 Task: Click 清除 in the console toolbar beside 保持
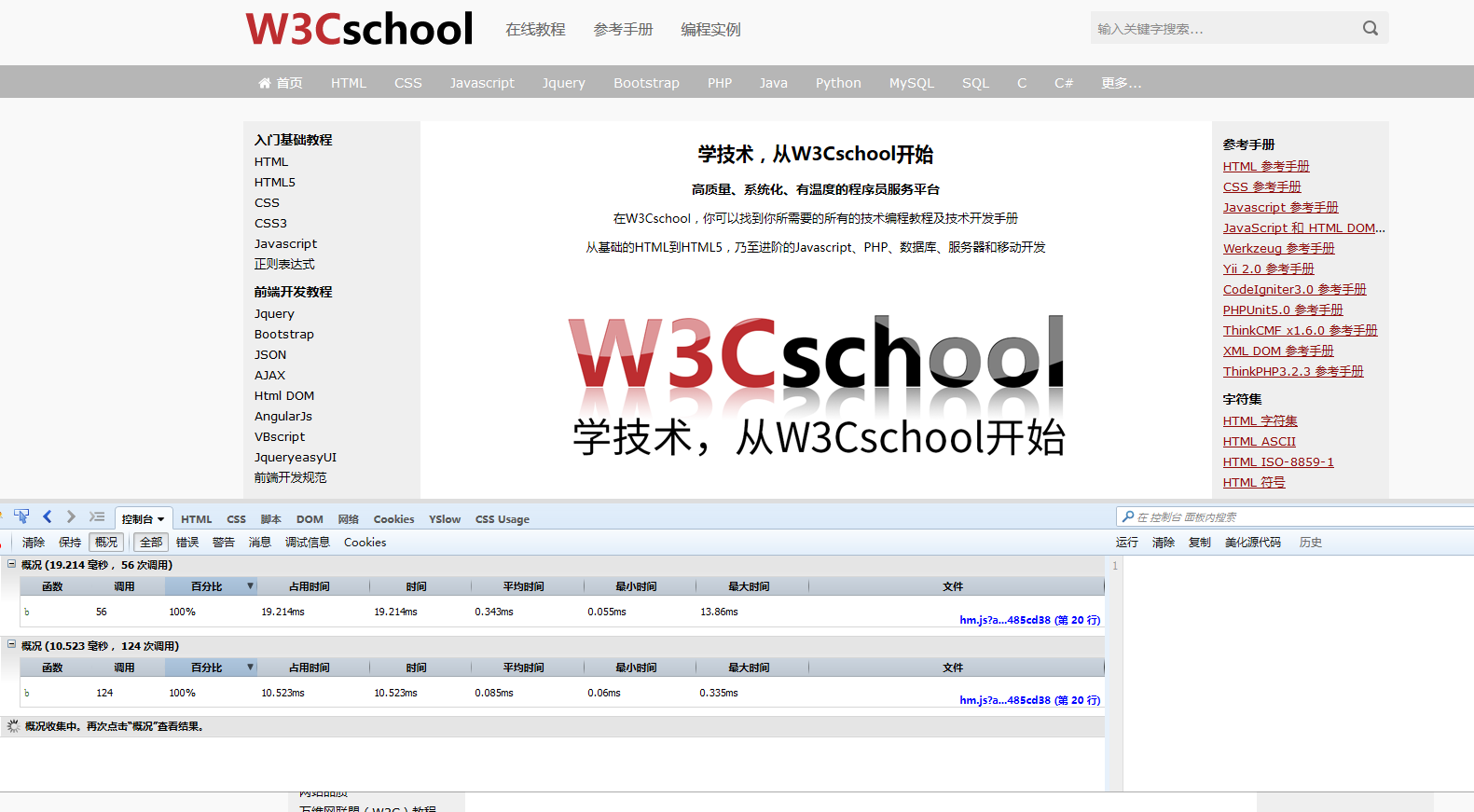click(x=34, y=543)
